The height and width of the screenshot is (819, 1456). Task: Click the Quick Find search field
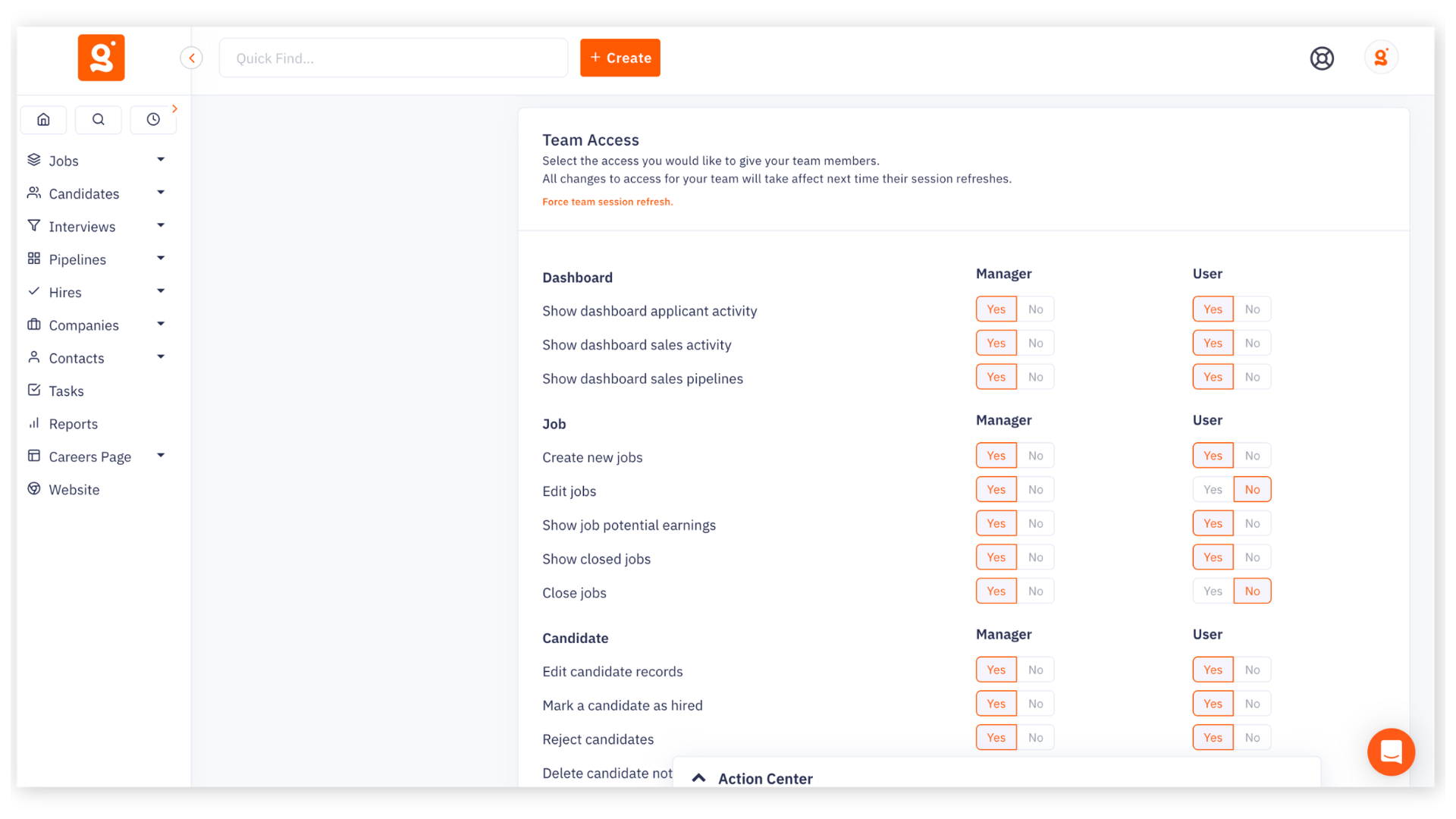point(393,58)
